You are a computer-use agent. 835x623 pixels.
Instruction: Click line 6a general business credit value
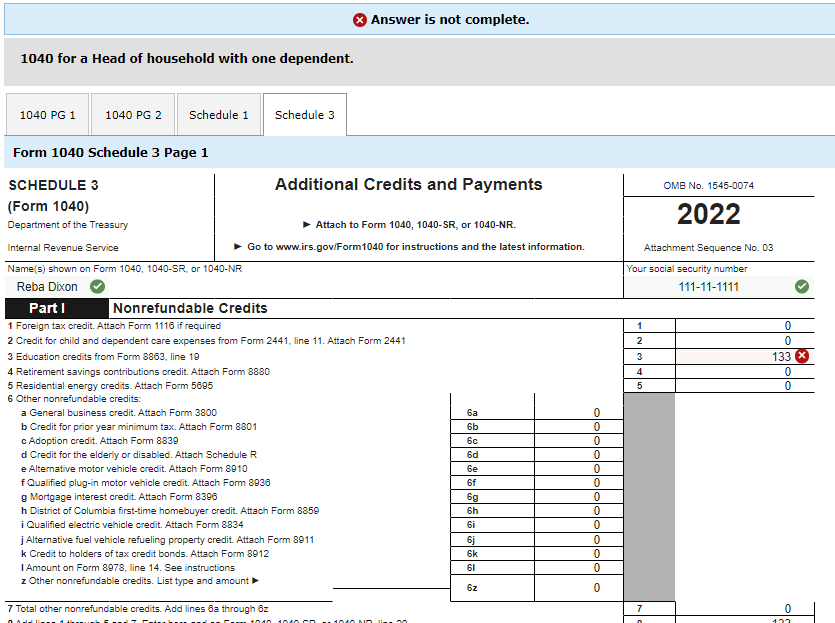tap(579, 413)
